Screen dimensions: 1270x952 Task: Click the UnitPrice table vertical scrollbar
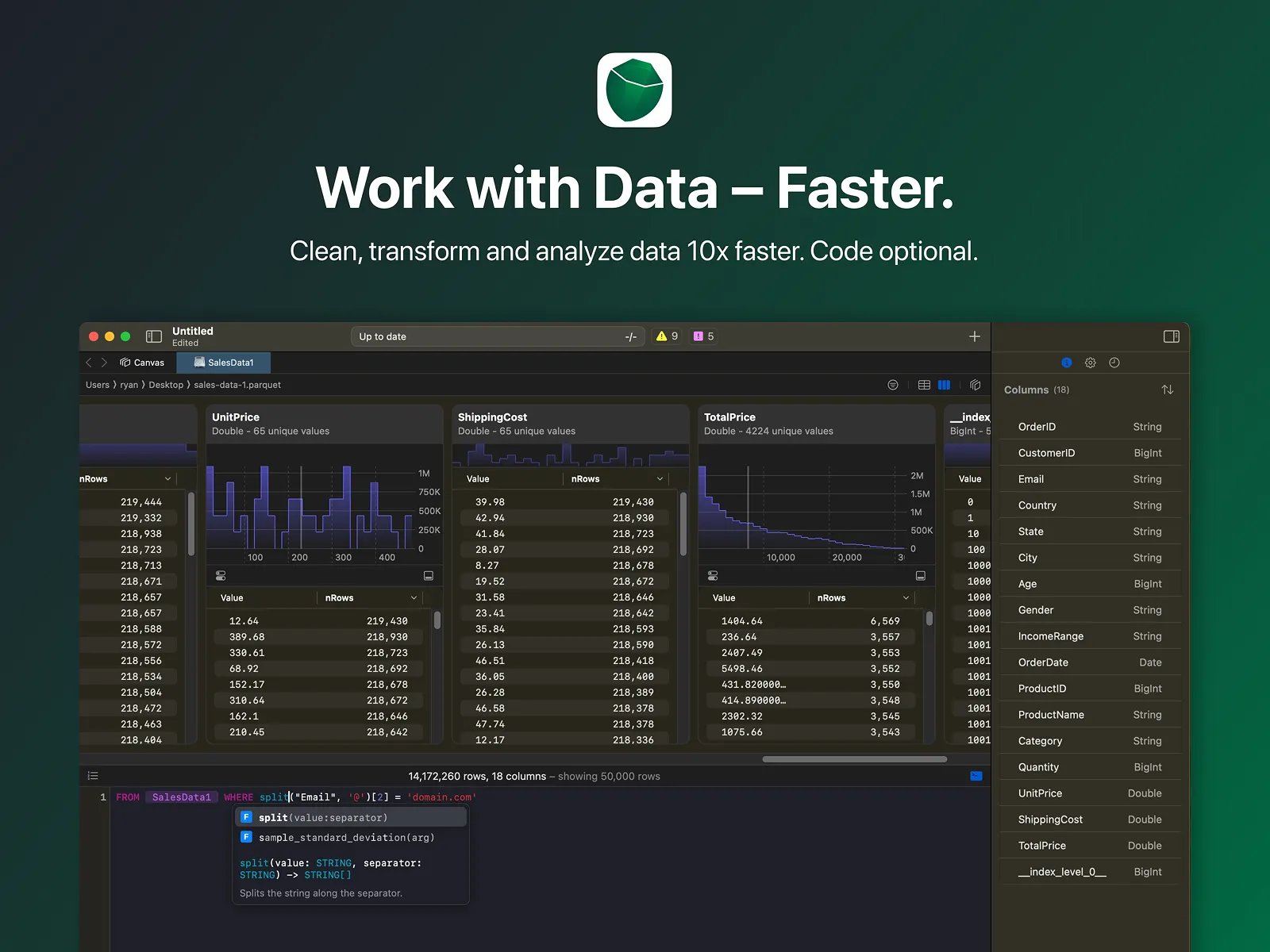click(x=437, y=620)
